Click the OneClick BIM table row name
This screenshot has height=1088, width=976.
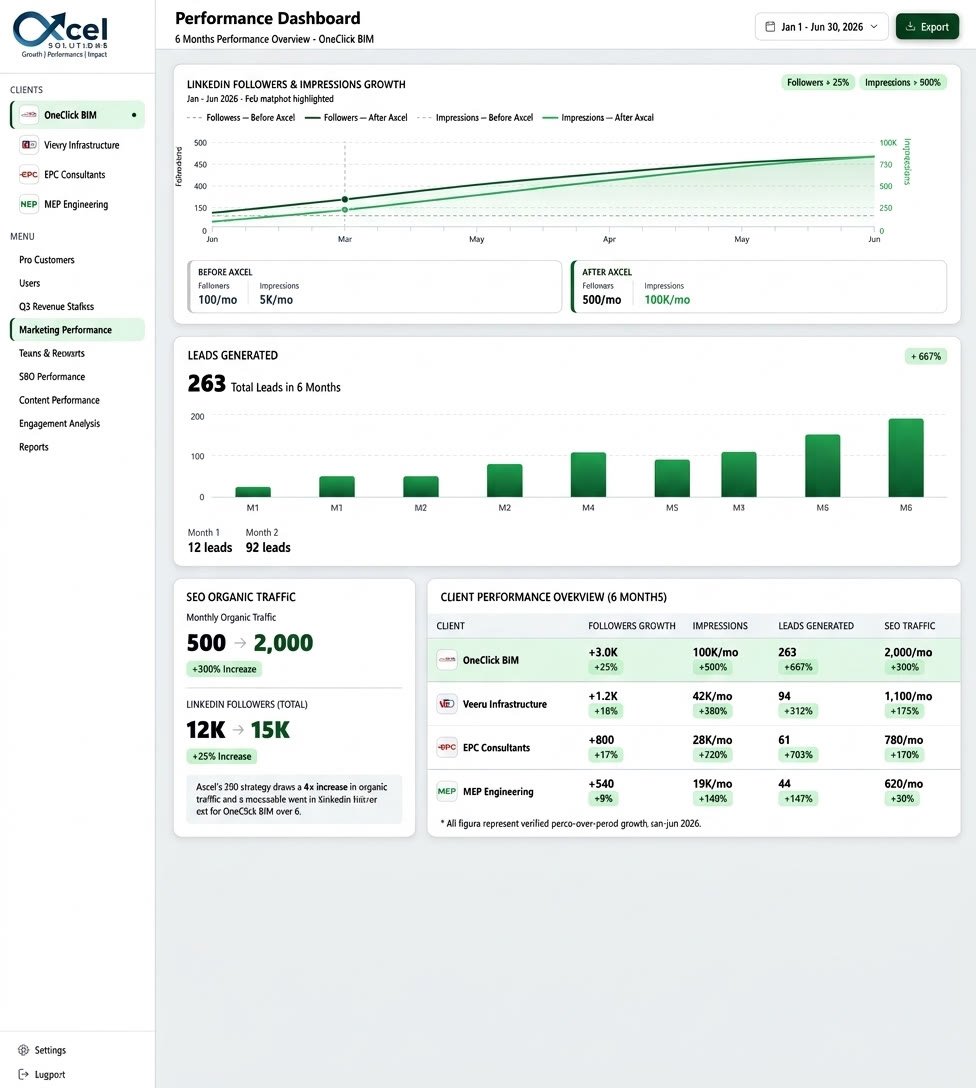(490, 660)
